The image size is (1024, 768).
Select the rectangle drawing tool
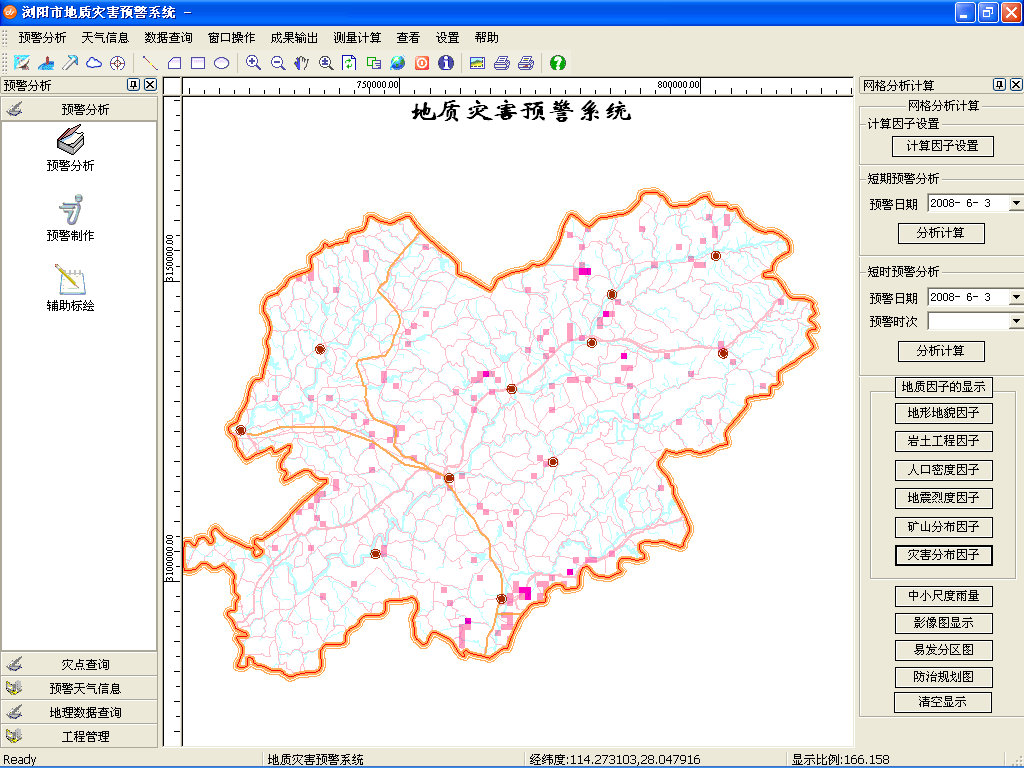pos(198,63)
